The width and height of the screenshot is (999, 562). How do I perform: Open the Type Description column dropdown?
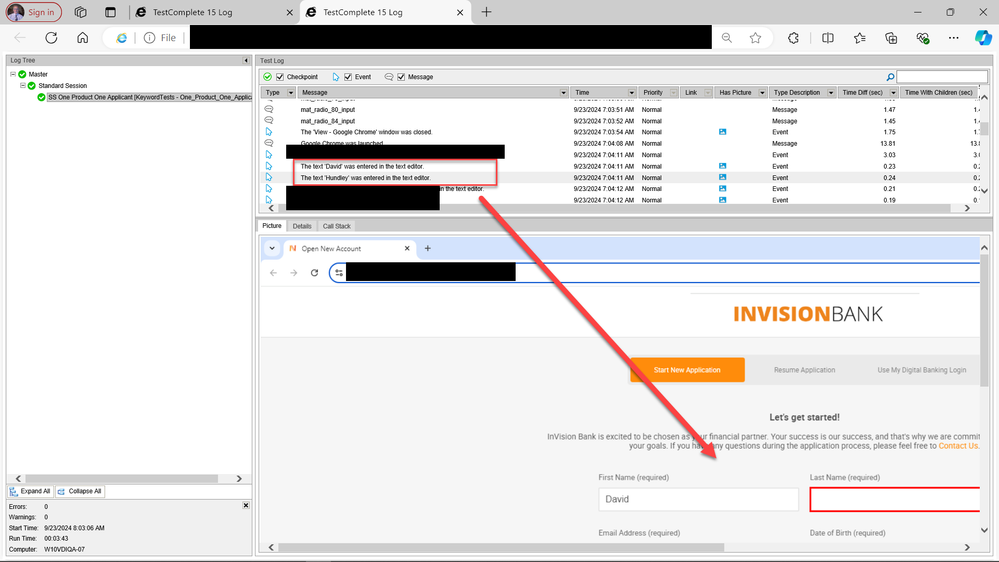831,93
